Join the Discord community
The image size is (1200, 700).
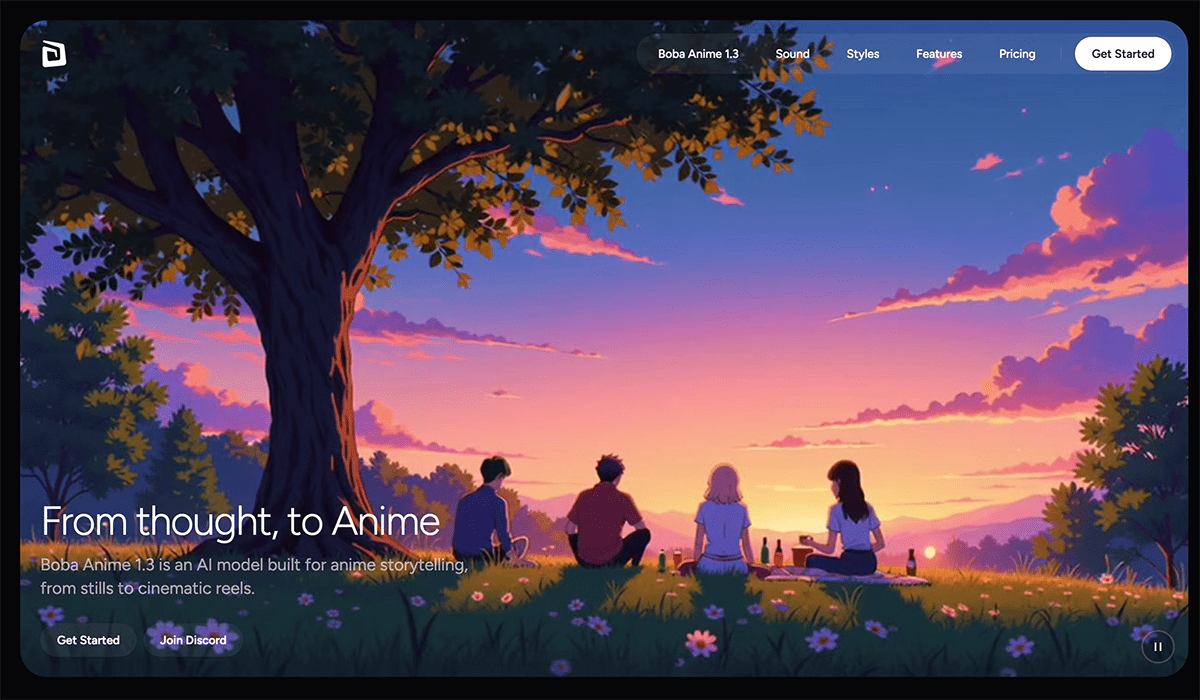click(193, 640)
